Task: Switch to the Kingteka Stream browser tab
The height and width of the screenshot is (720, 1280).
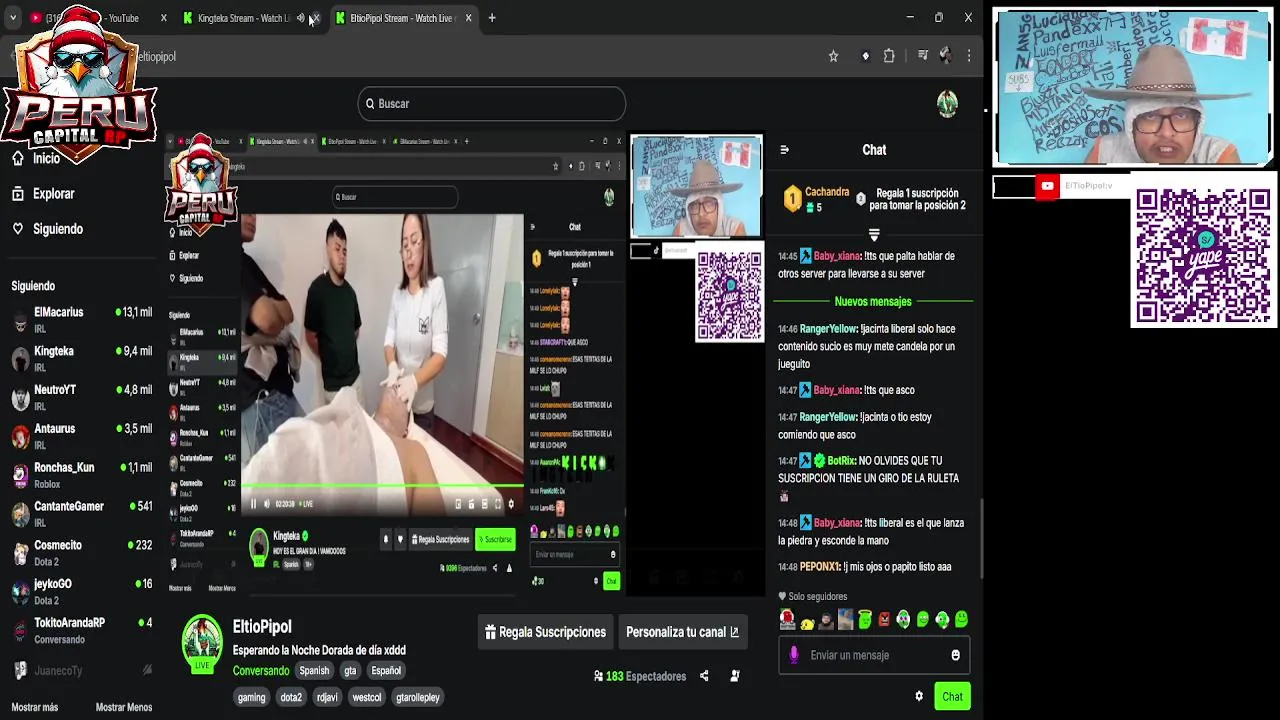Action: click(x=245, y=18)
